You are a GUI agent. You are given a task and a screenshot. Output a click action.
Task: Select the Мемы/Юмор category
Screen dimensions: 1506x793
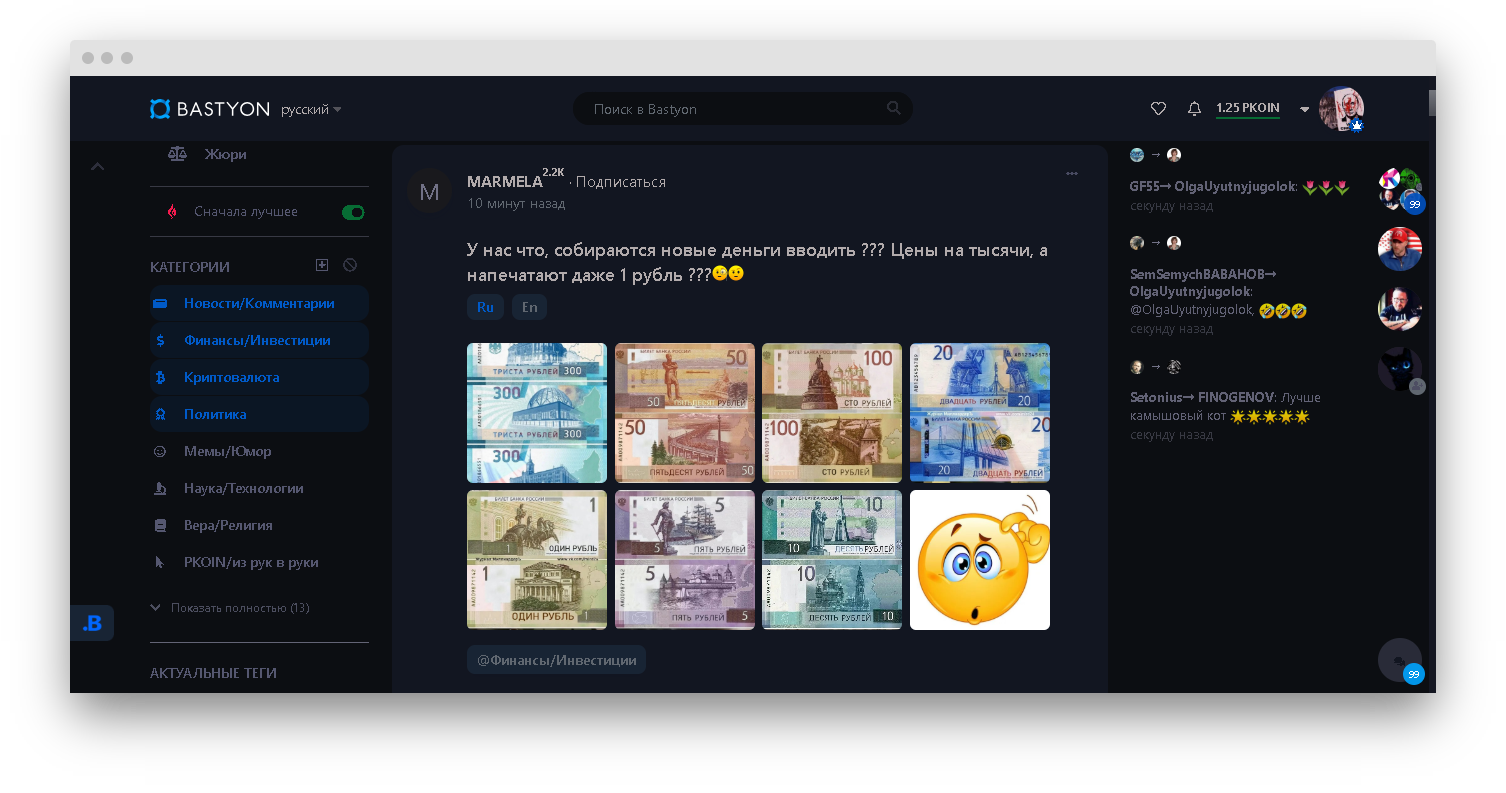259,451
